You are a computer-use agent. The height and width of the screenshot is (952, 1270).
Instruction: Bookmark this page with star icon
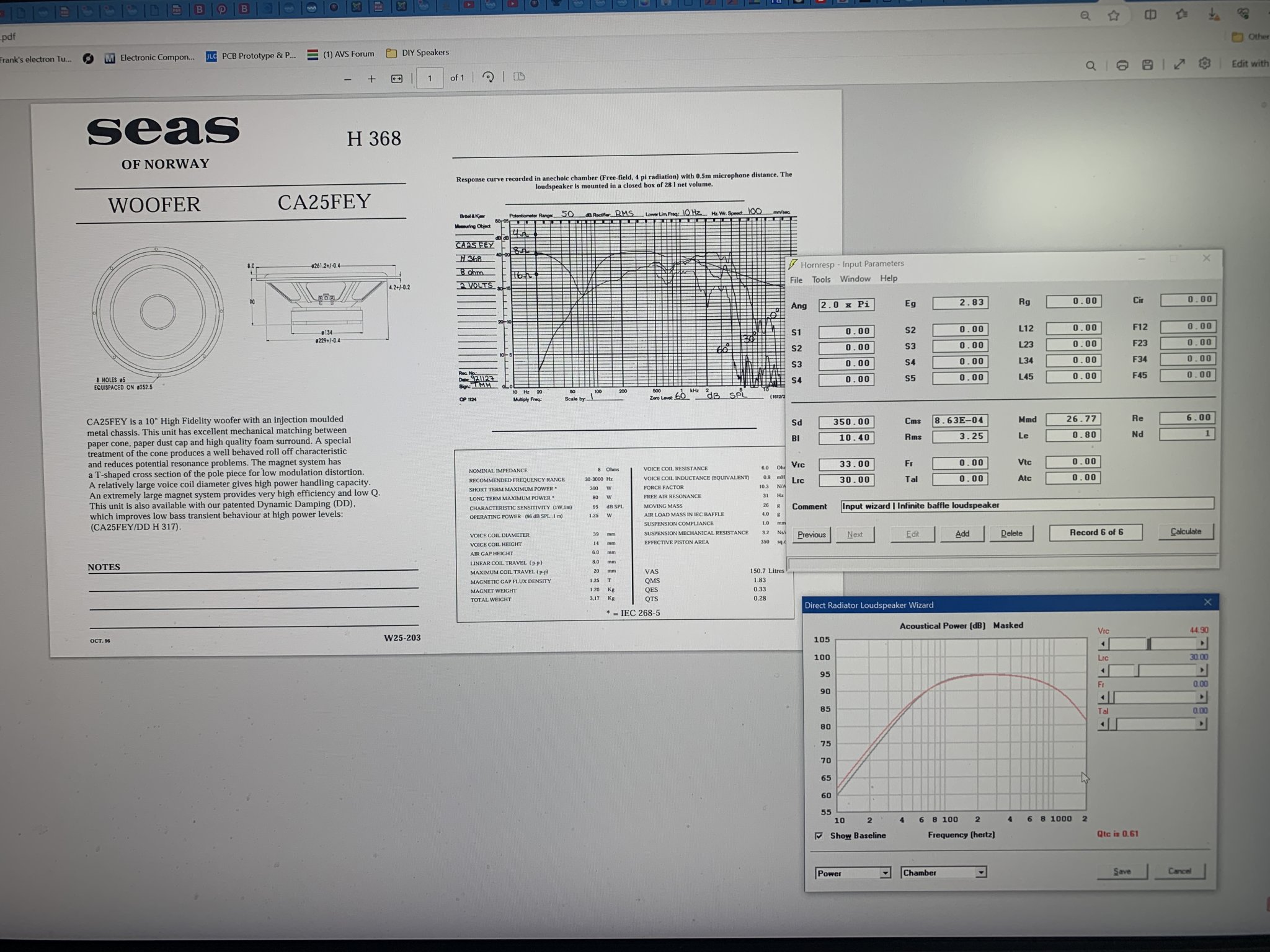point(1114,15)
